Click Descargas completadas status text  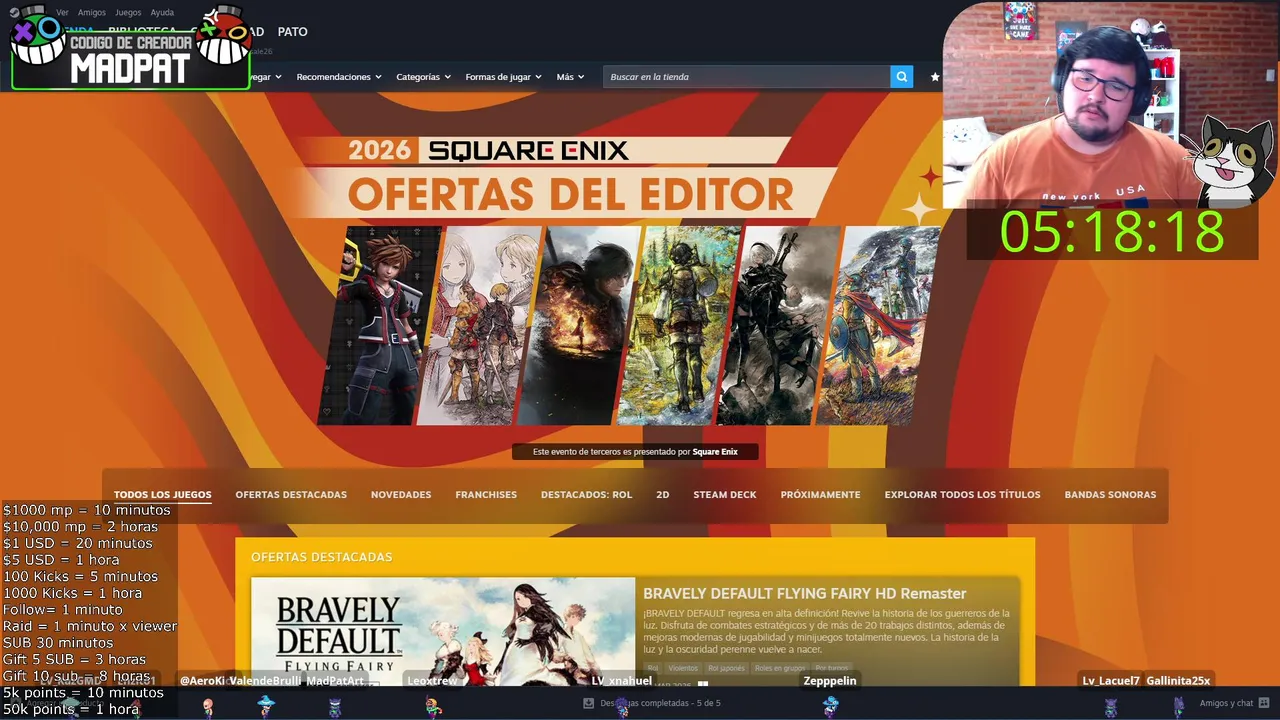tap(660, 703)
